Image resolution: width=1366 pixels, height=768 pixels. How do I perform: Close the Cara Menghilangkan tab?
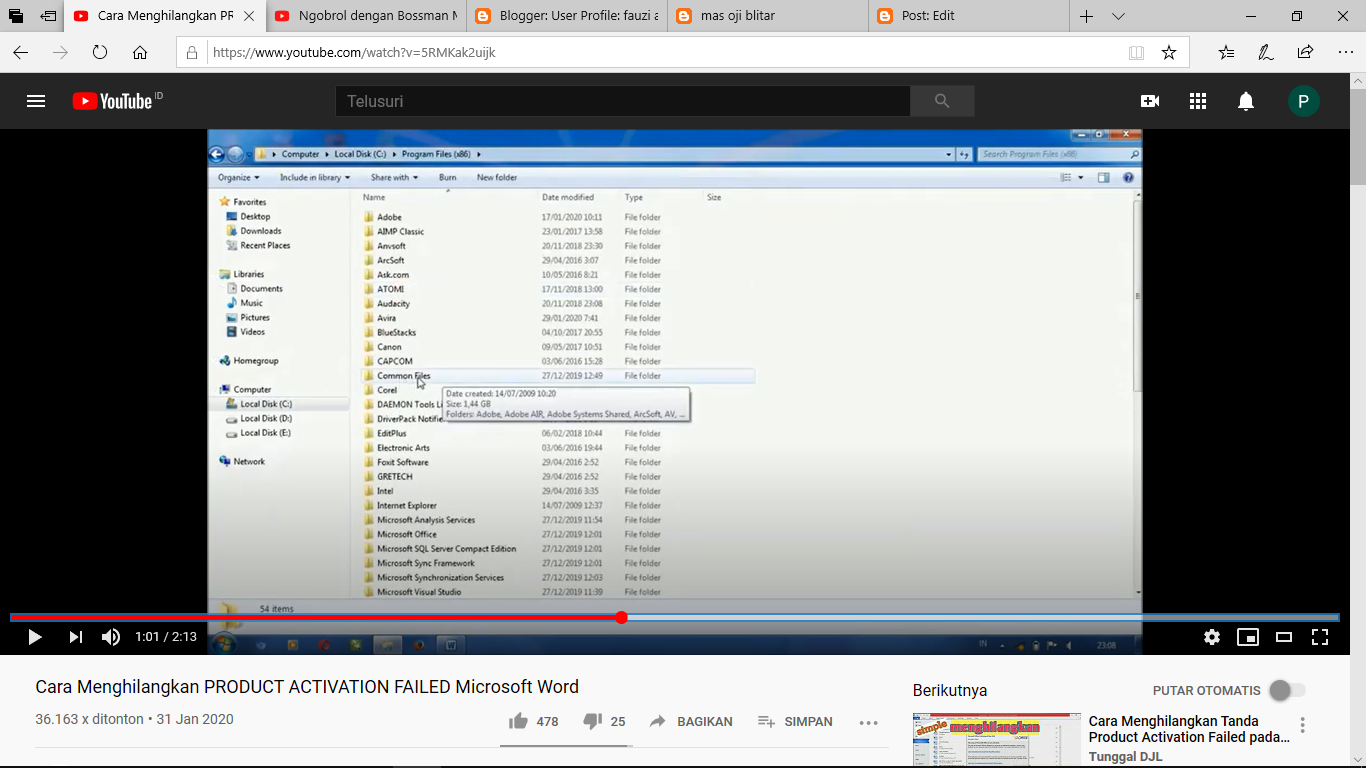point(249,16)
